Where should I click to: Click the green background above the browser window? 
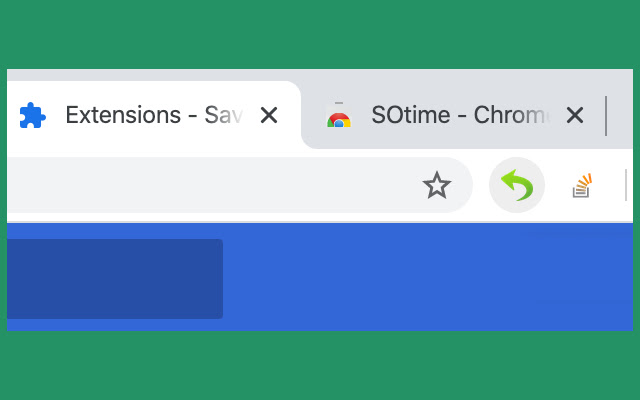click(x=320, y=34)
